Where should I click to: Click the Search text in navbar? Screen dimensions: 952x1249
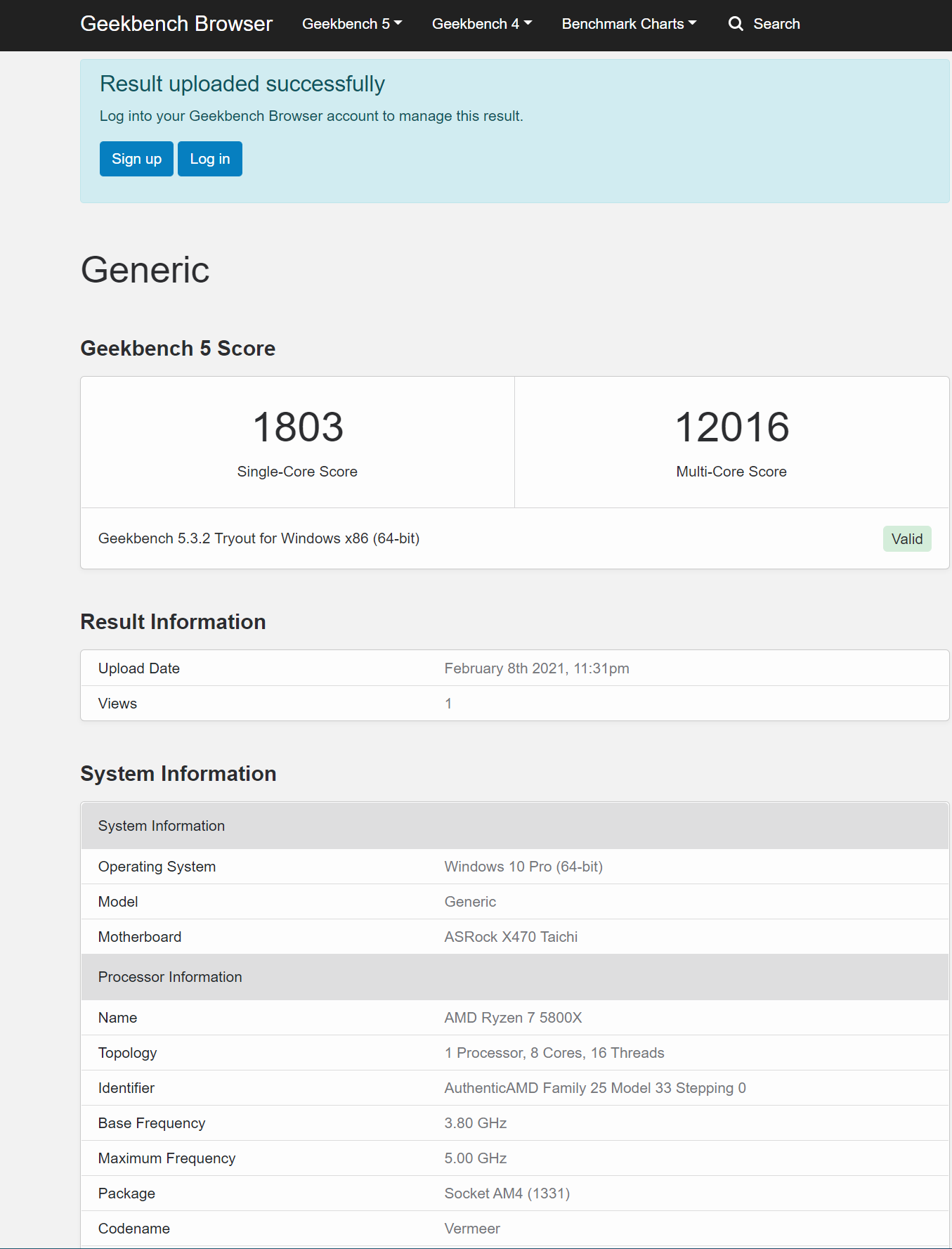(776, 24)
